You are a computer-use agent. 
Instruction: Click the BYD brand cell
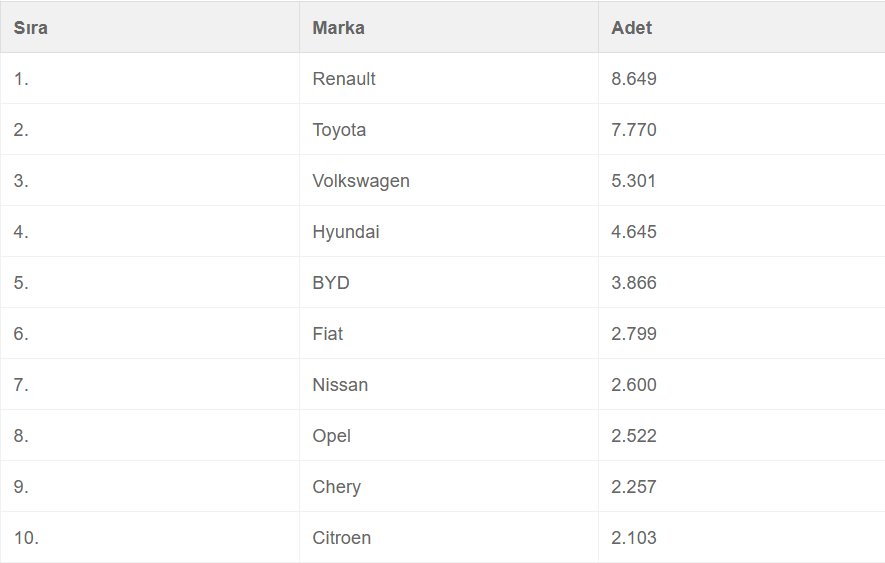point(331,283)
